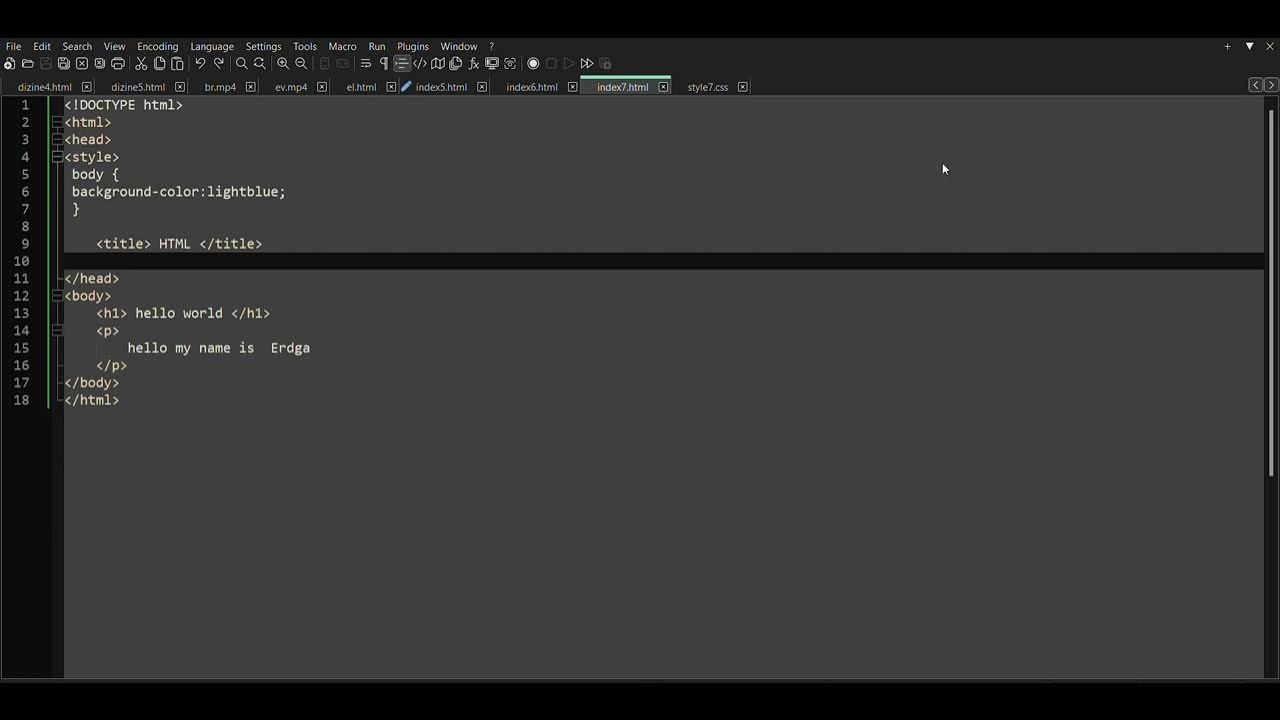
Task: Collapse the style fold marker on line 4
Action: [x=57, y=157]
